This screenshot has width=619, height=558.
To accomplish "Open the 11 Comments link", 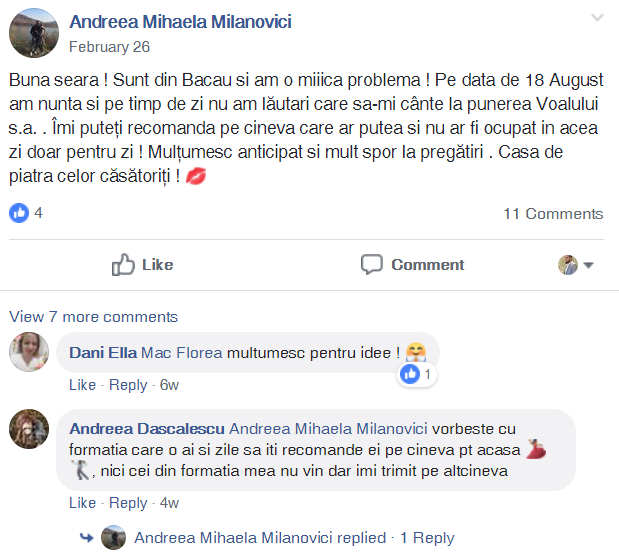I will point(553,214).
